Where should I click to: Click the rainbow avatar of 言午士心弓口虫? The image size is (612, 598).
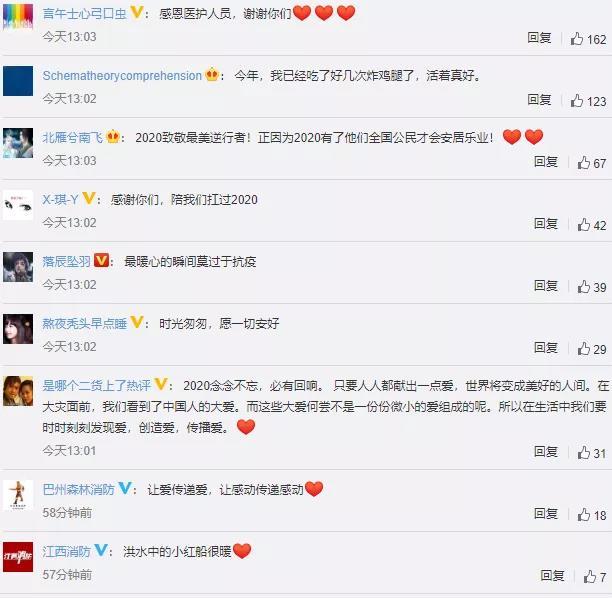pyautogui.click(x=18, y=16)
